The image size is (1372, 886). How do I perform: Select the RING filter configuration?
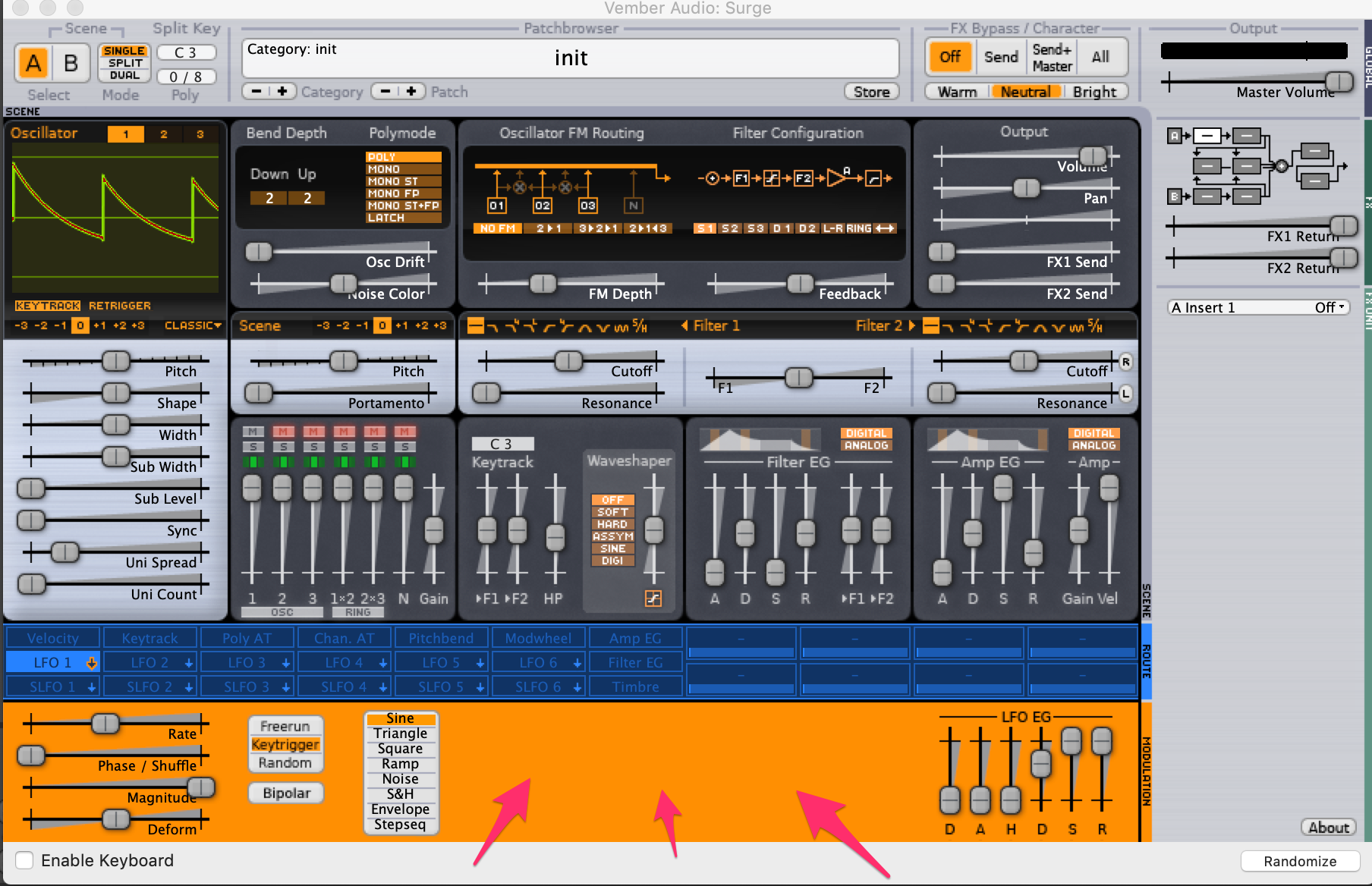(x=859, y=228)
